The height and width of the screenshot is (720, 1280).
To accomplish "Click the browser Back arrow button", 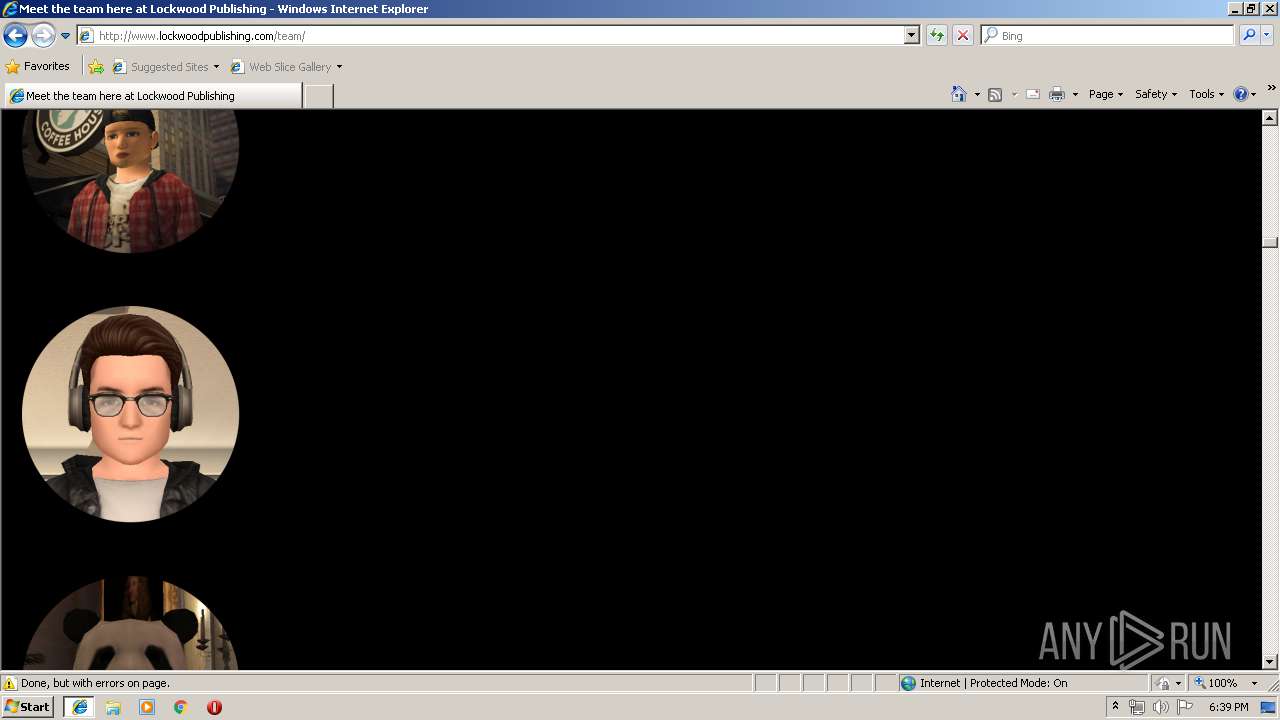I will pos(15,36).
